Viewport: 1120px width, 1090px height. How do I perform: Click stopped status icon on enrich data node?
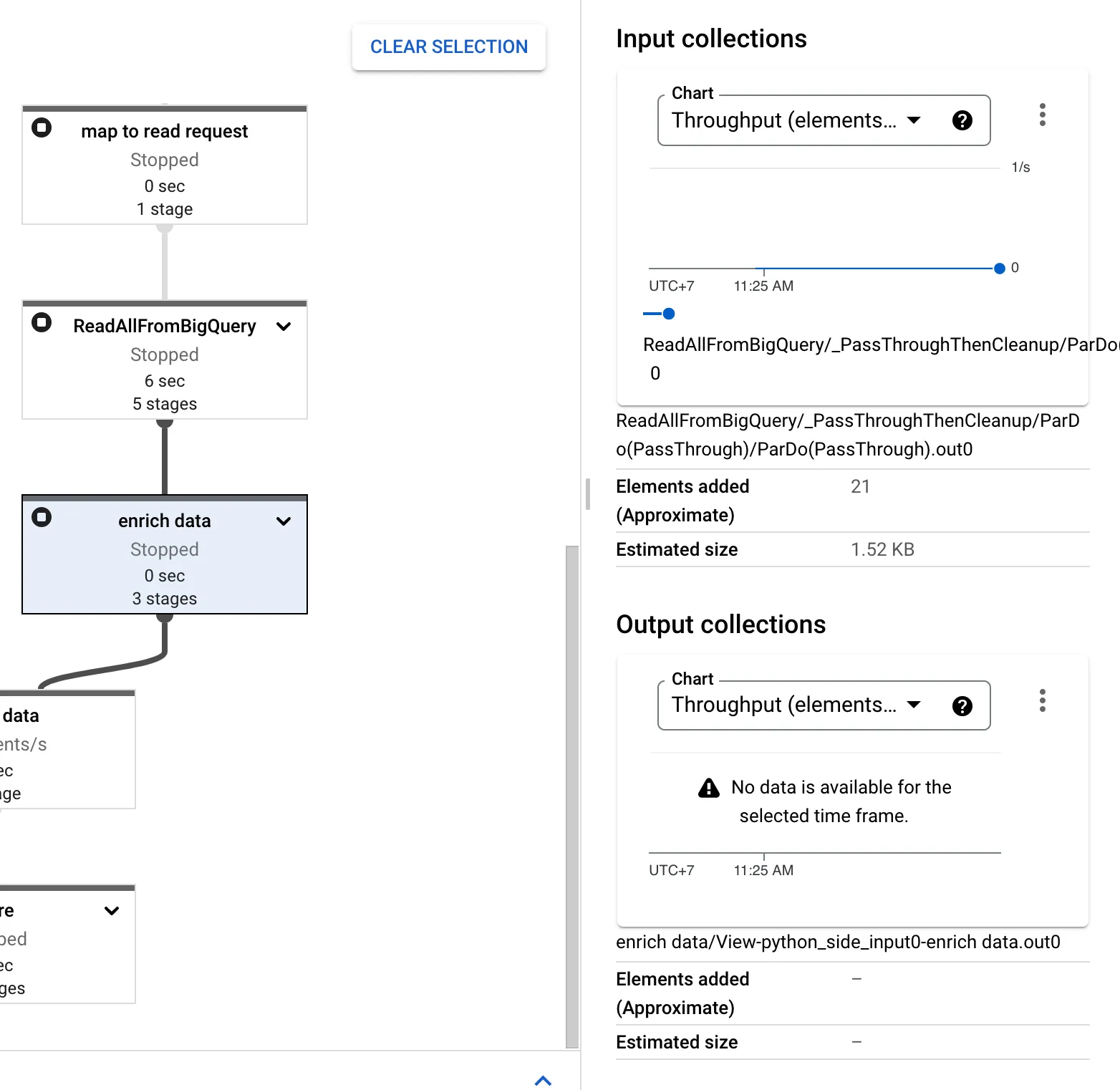coord(42,518)
